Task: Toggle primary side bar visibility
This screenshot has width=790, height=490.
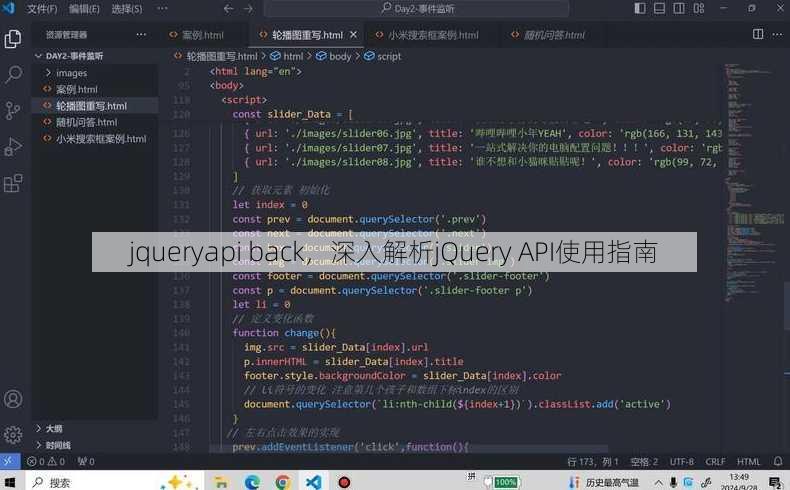Action: pos(640,8)
